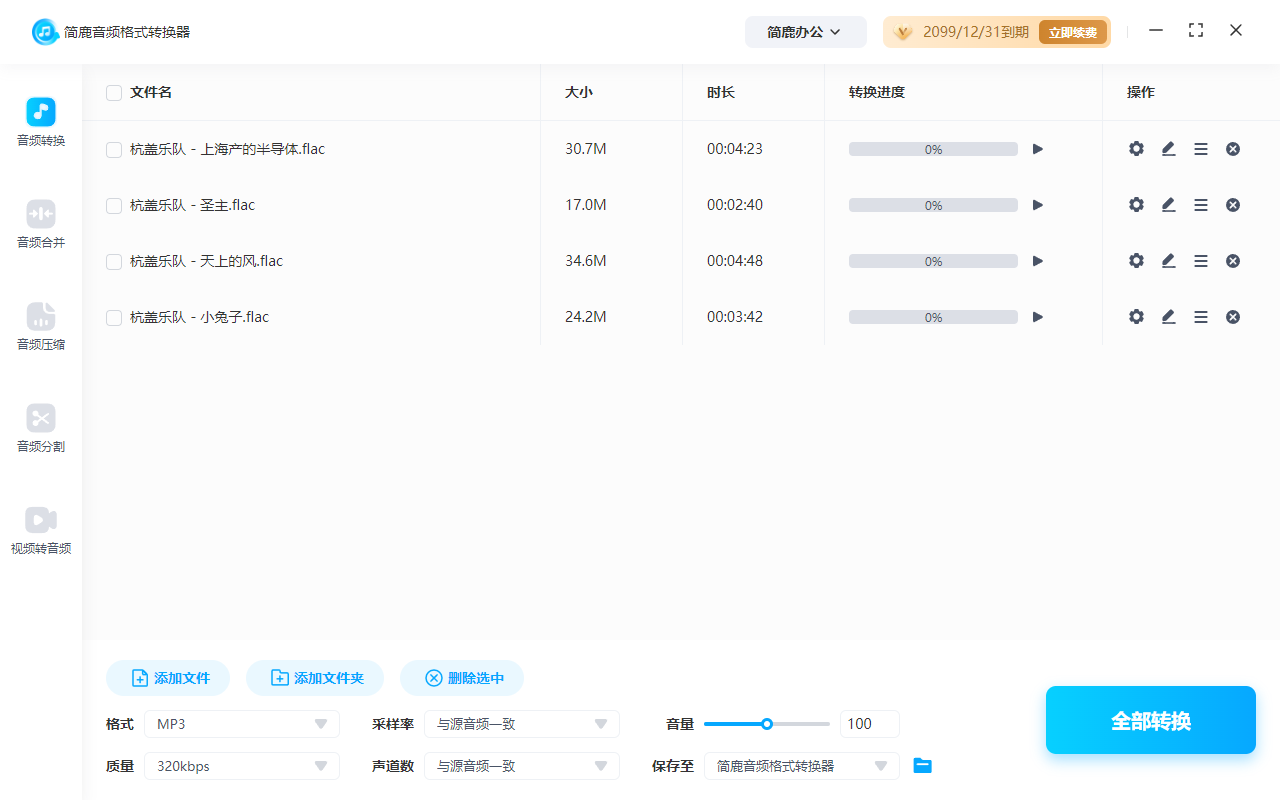Expand the 质量 dropdown set to 320kbps

tap(241, 765)
